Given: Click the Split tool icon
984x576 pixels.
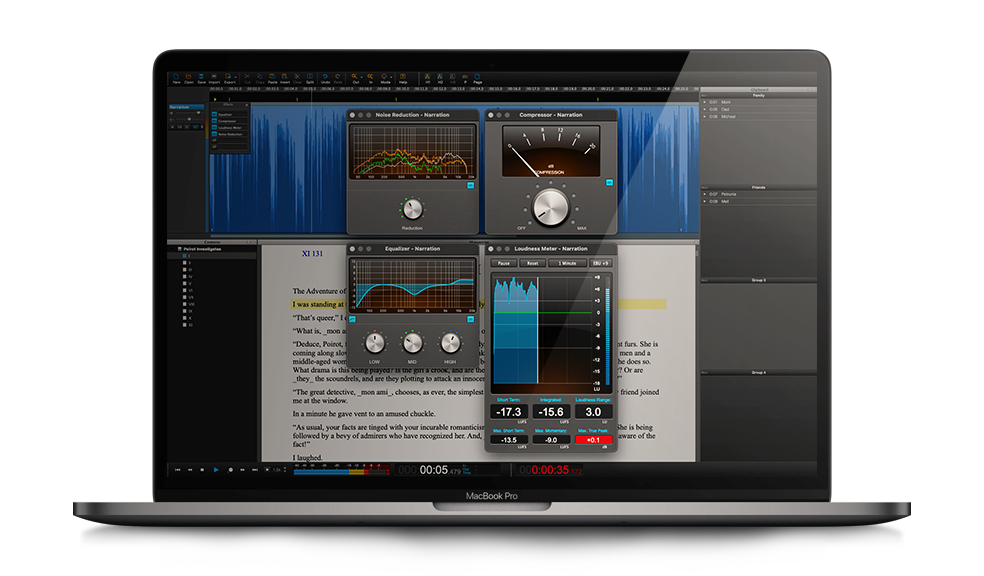Looking at the screenshot, I should pyautogui.click(x=311, y=77).
